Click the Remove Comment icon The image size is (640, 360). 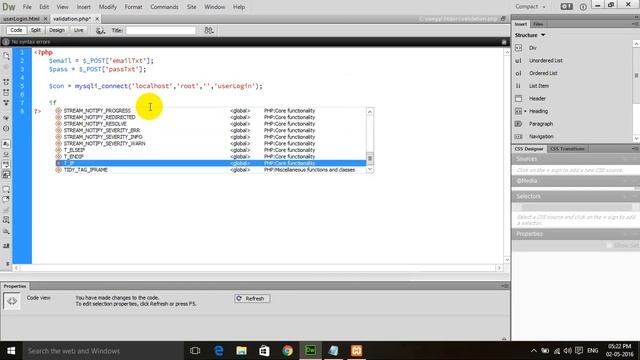click(6, 200)
